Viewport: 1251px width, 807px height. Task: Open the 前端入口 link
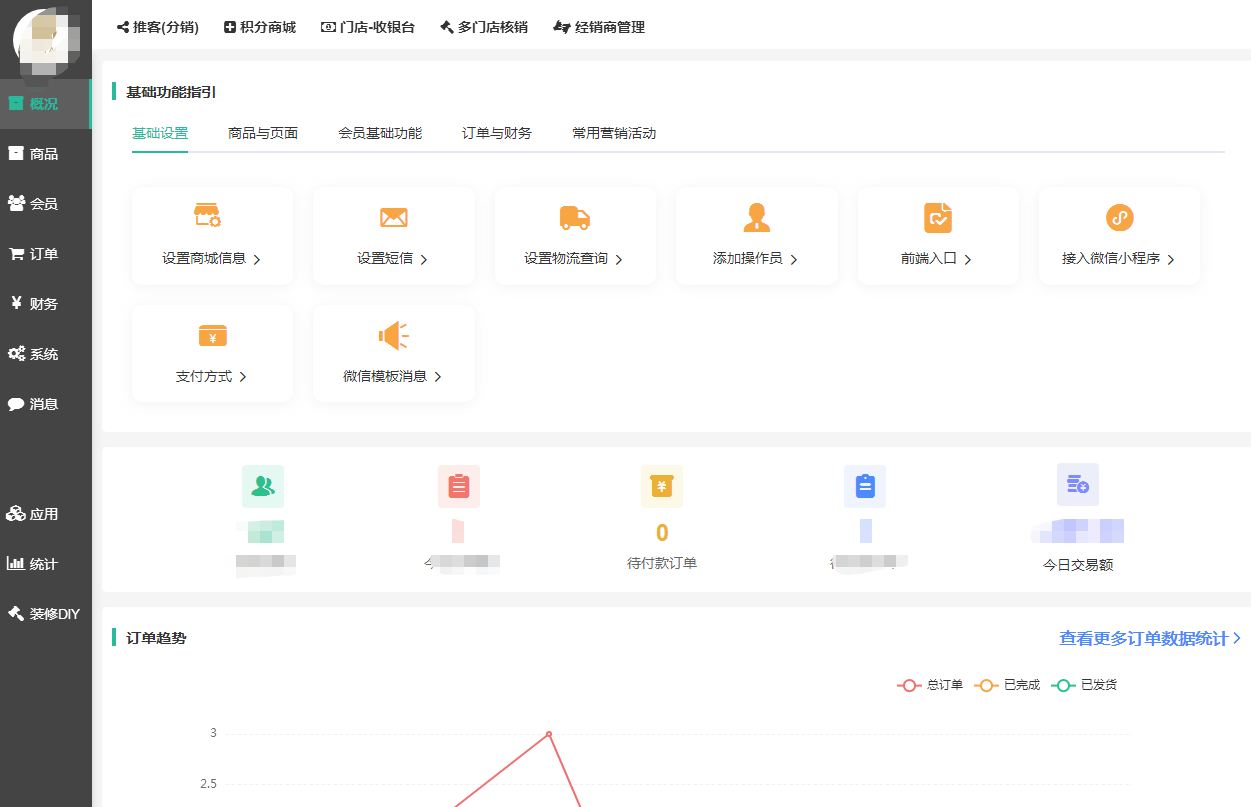click(937, 258)
